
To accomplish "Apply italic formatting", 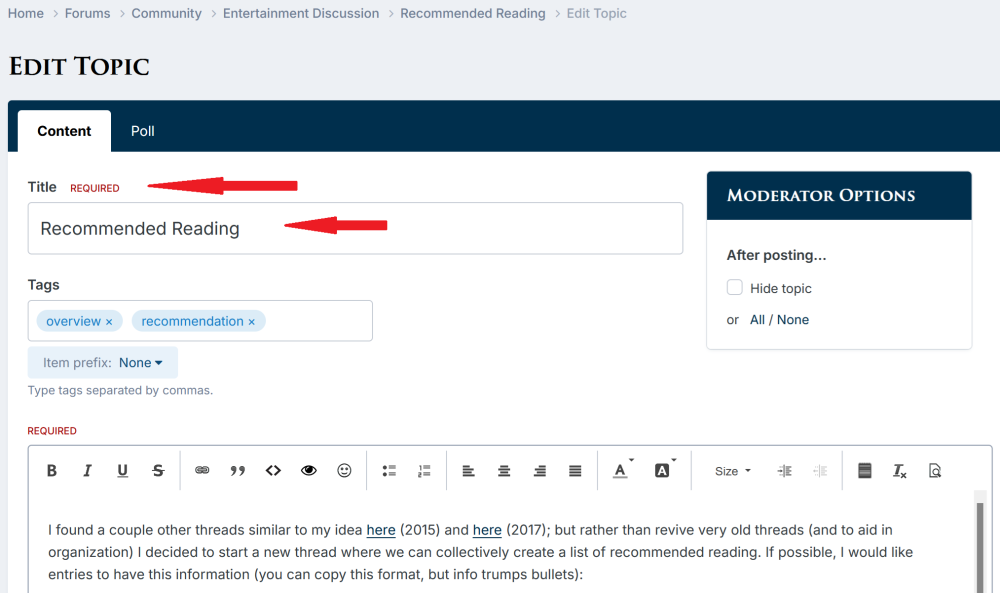I will pos(87,471).
